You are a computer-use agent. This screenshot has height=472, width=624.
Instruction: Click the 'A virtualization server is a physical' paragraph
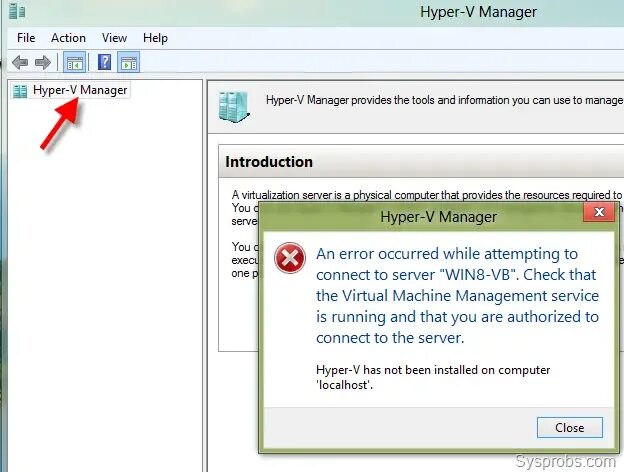pyautogui.click(x=427, y=195)
